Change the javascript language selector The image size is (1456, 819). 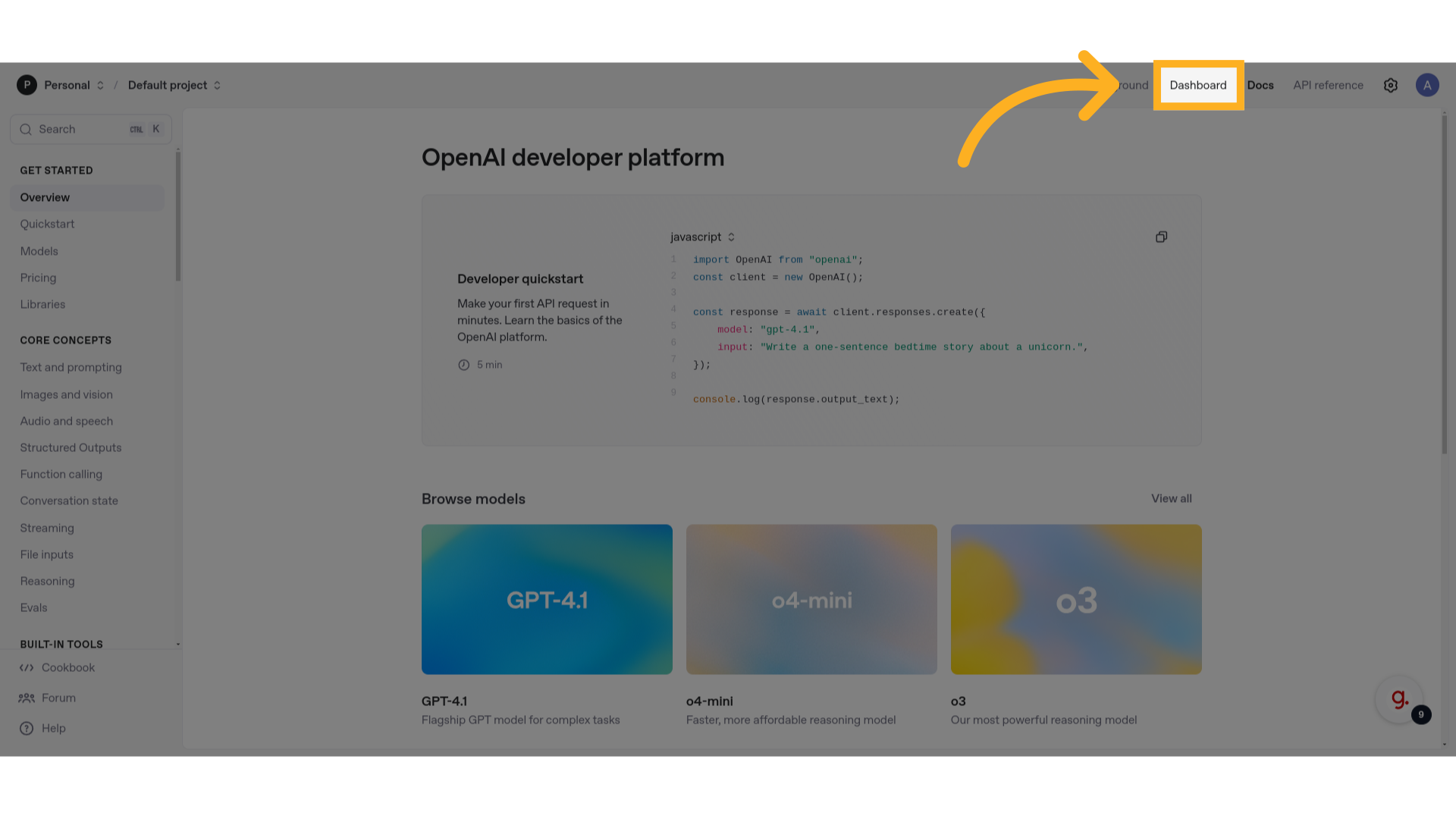click(x=702, y=237)
